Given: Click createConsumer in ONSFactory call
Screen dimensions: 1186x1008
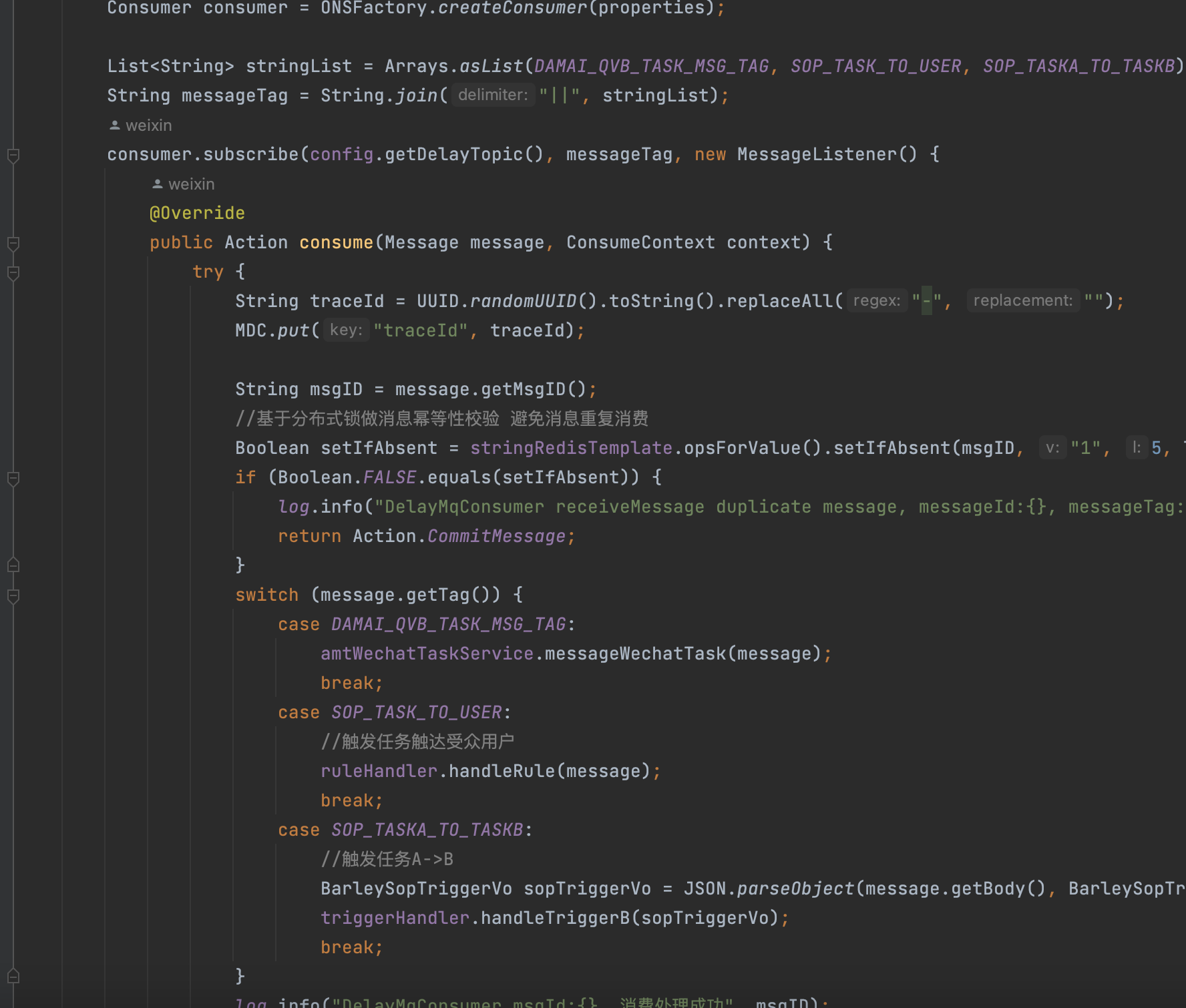Looking at the screenshot, I should click(x=513, y=8).
